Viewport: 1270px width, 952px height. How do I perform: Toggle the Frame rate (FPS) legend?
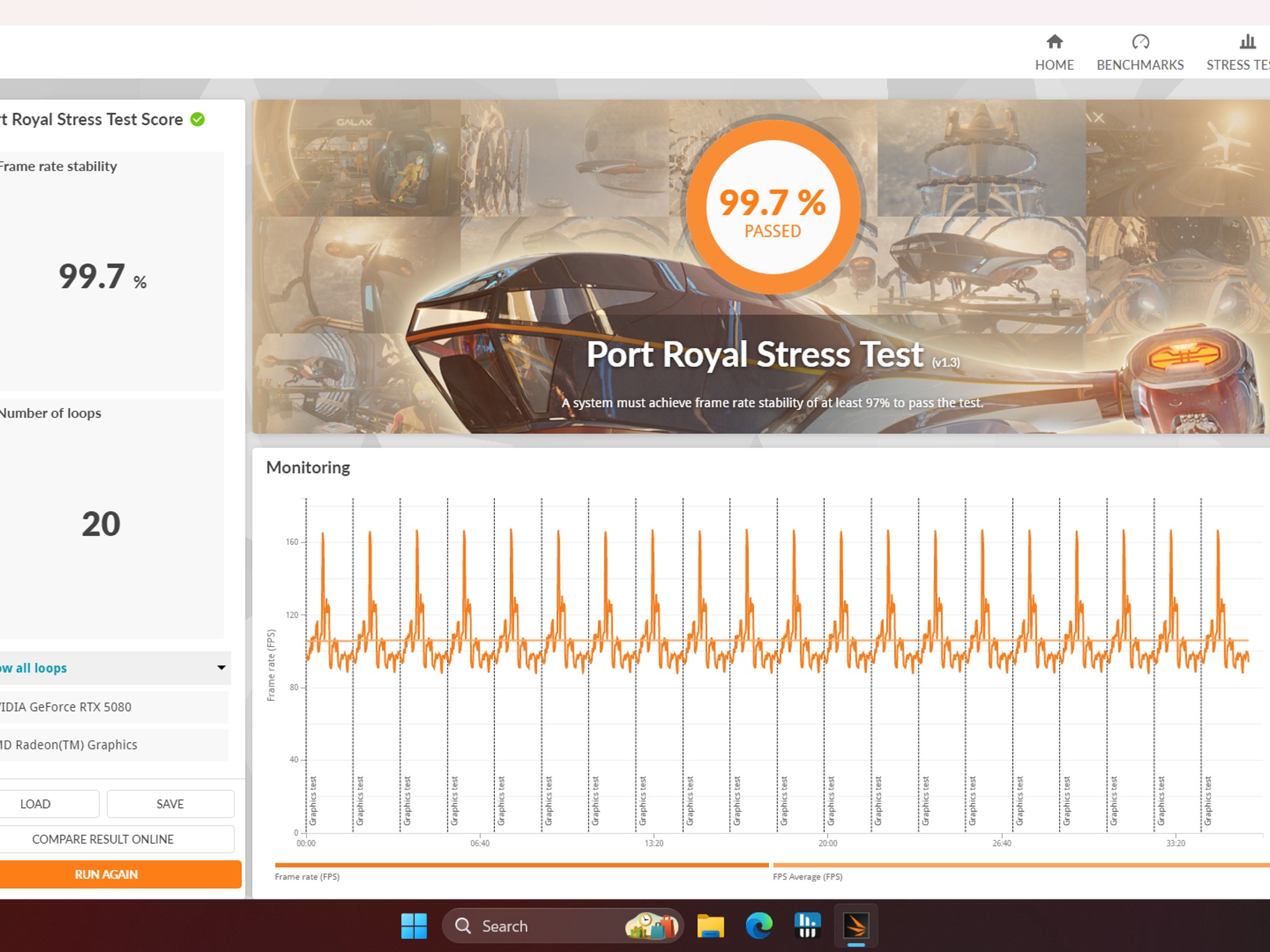307,876
